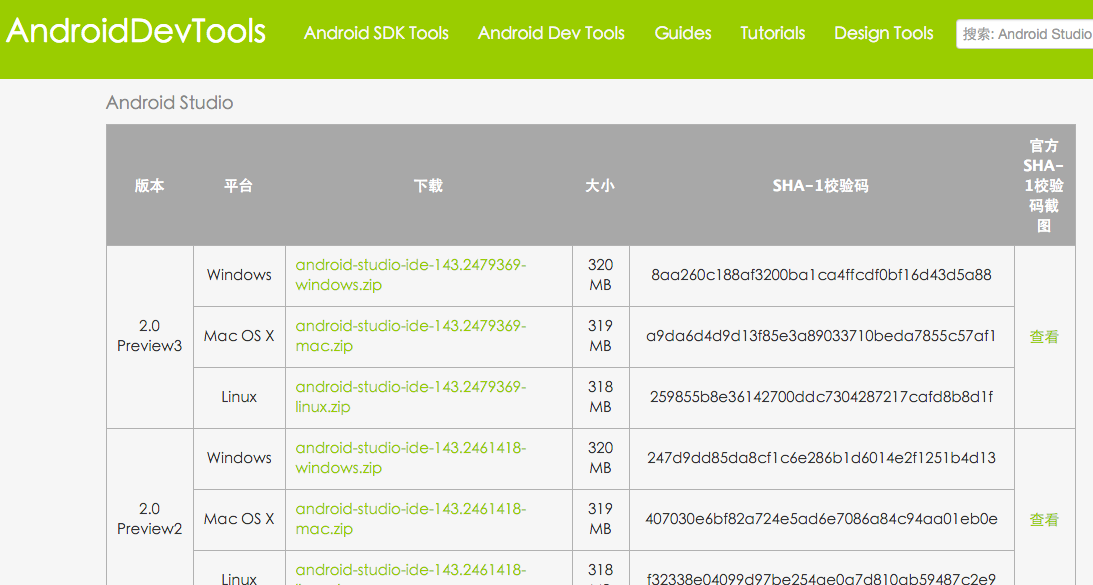Download android-studio-ide-143.2461418-mac.zip
This screenshot has width=1093, height=585.
coord(411,519)
